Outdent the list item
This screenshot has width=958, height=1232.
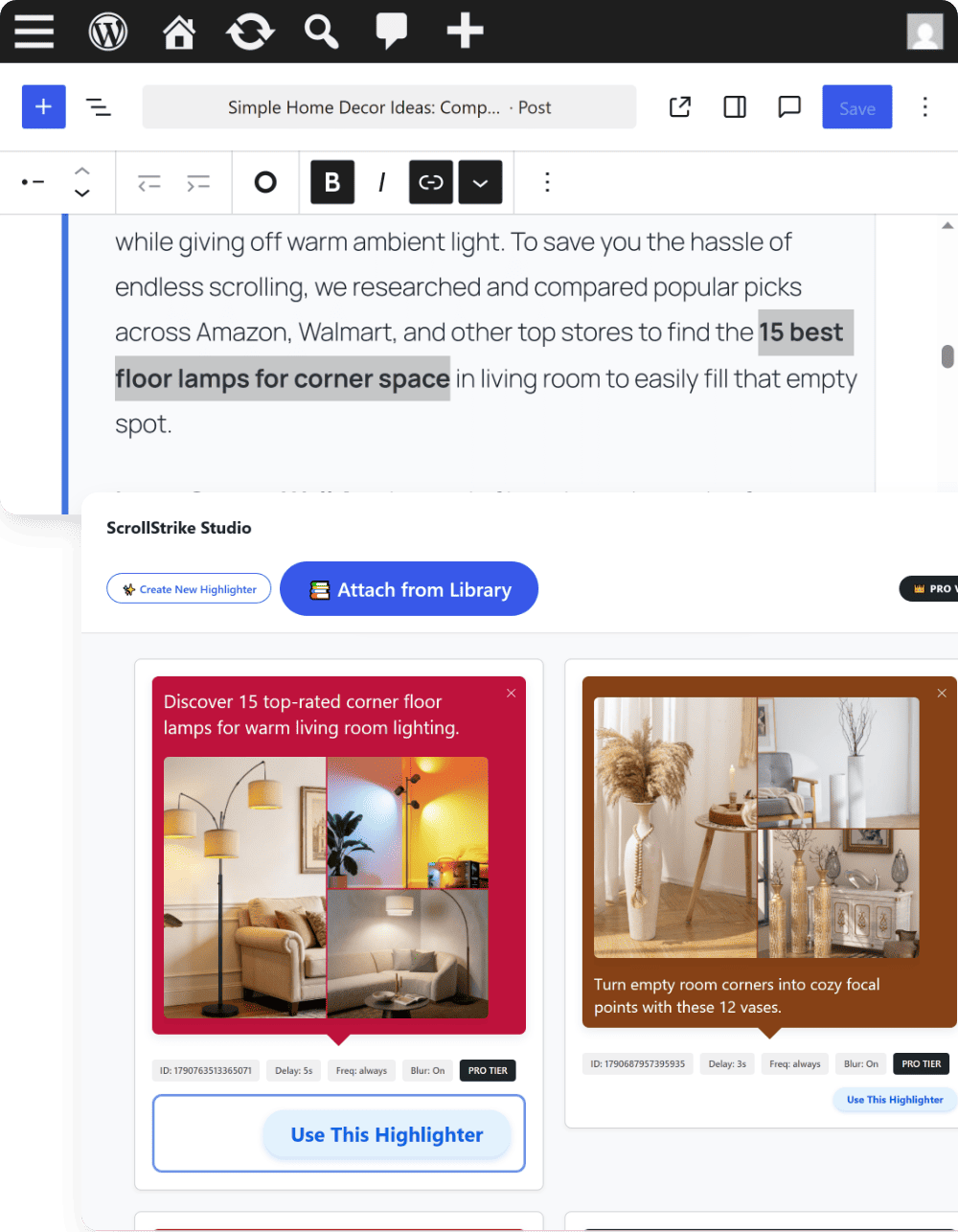(x=149, y=182)
